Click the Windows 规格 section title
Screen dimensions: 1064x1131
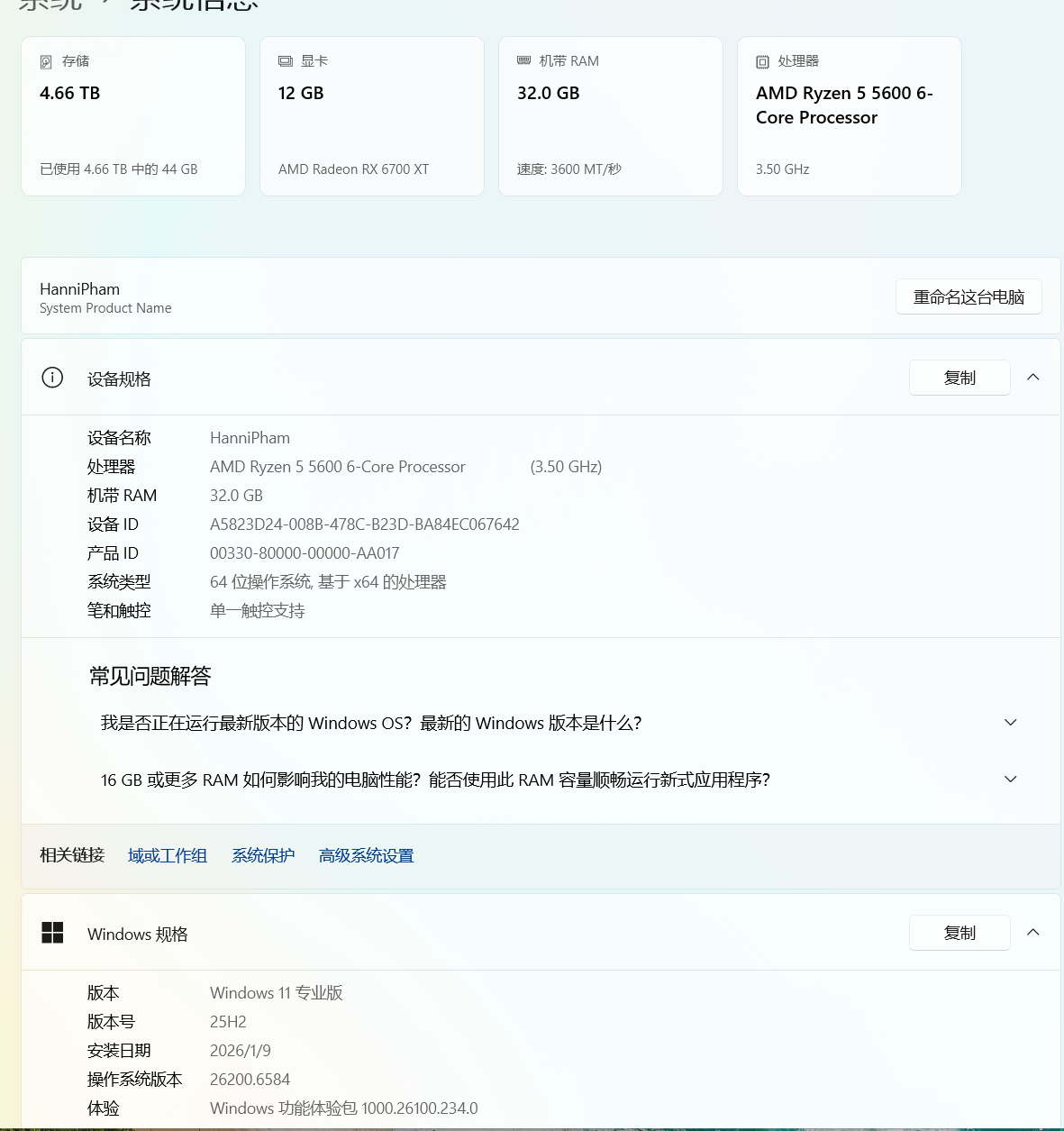[x=138, y=934]
